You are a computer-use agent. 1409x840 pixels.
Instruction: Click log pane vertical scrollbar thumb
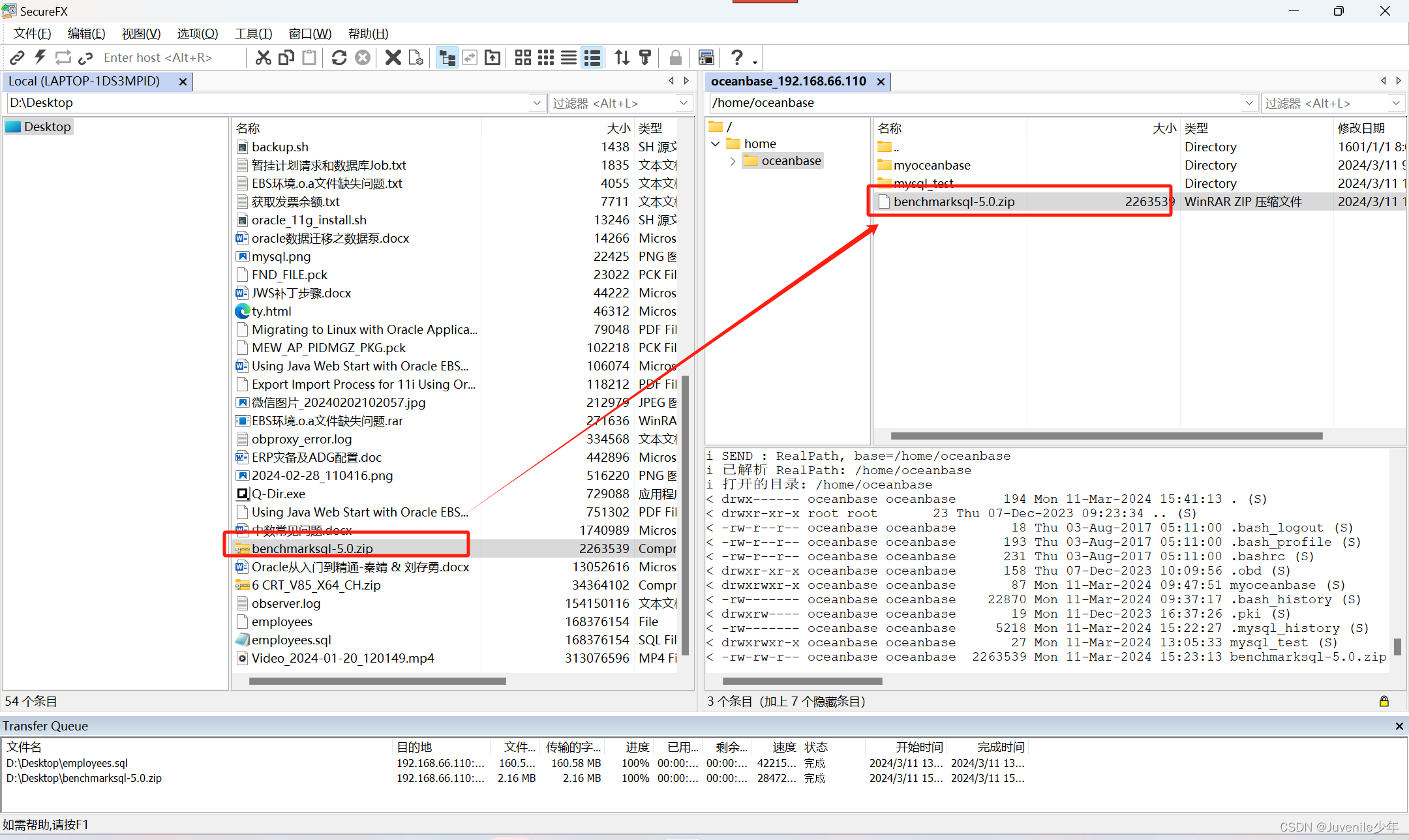click(x=1398, y=646)
